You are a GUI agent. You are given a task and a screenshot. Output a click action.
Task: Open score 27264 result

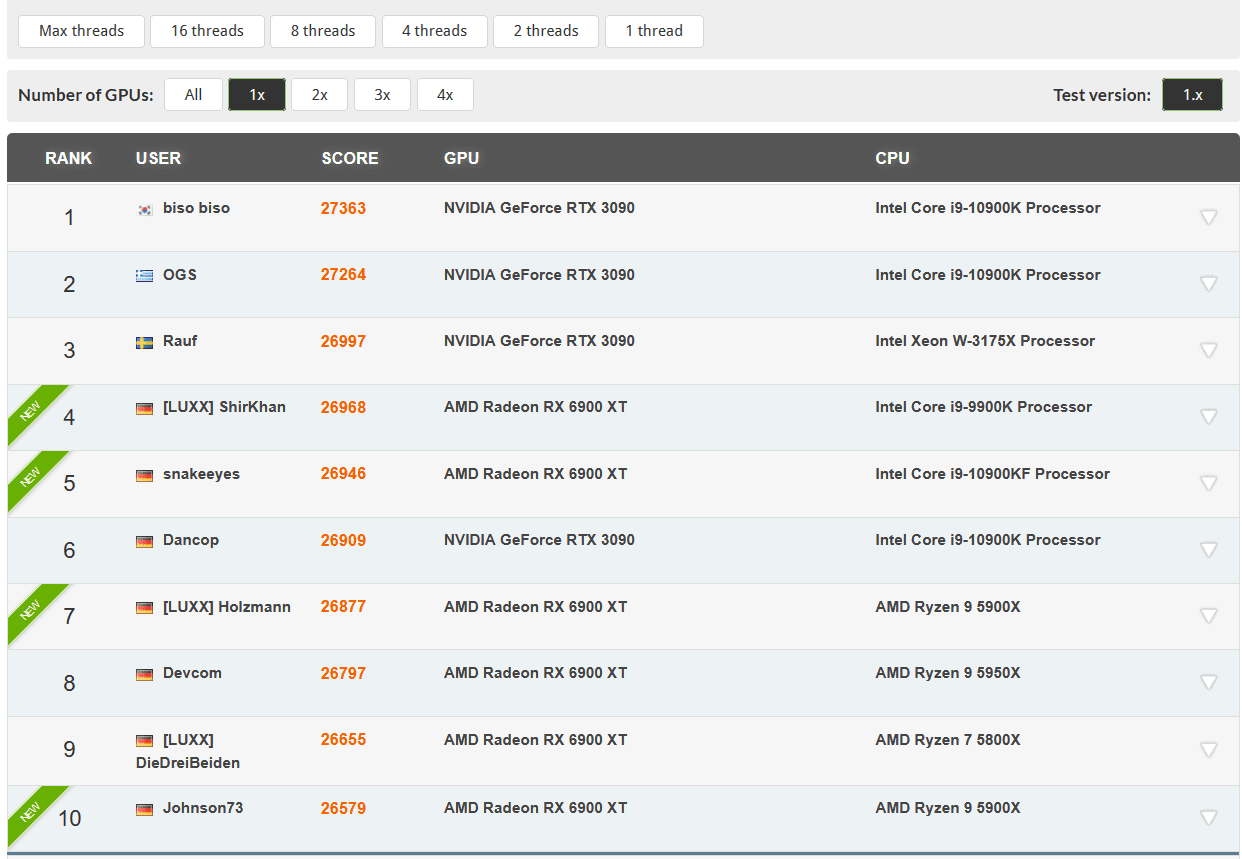click(343, 275)
